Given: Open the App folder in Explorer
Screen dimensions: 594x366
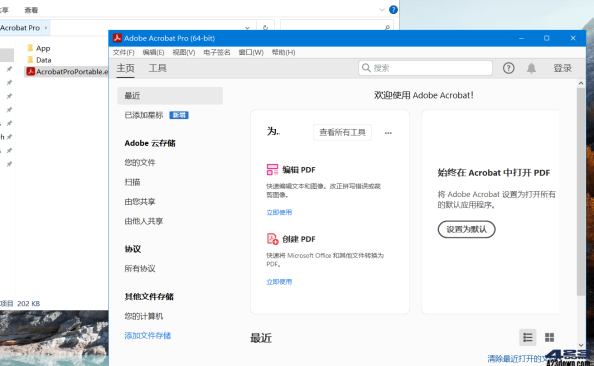Looking at the screenshot, I should point(39,48).
